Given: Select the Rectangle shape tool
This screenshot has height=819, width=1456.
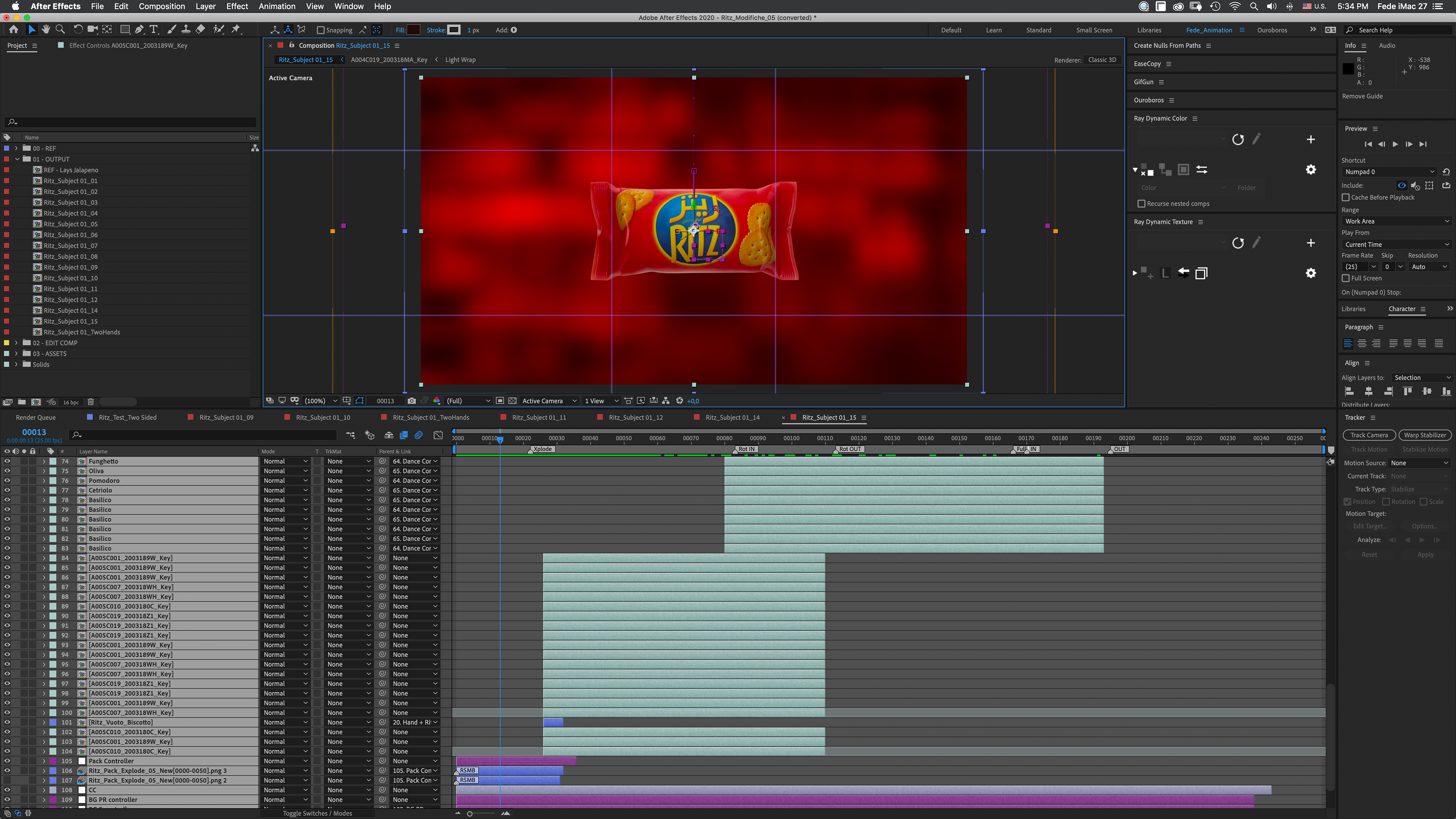Looking at the screenshot, I should point(125,30).
